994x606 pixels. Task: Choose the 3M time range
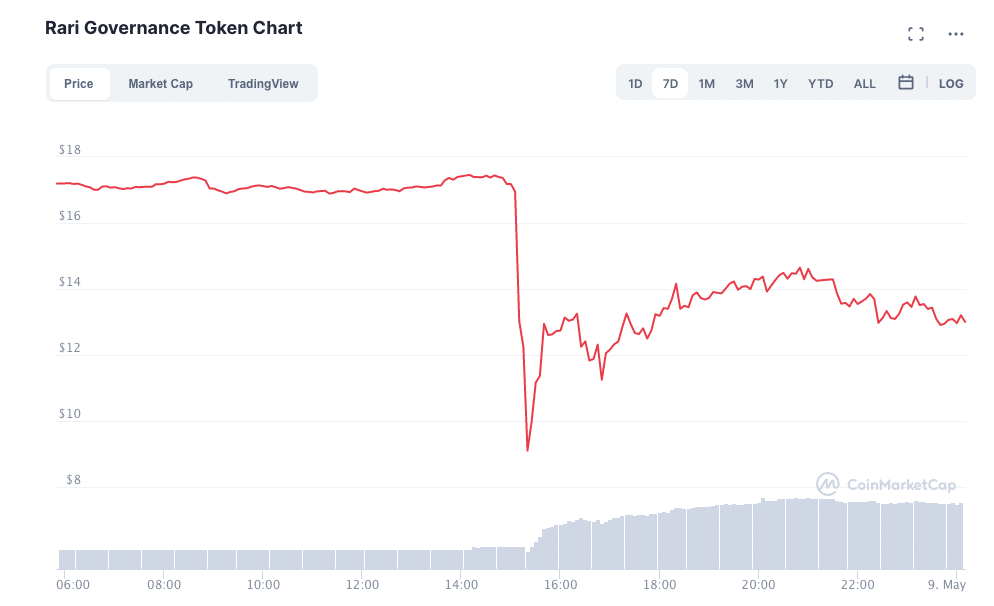point(744,84)
